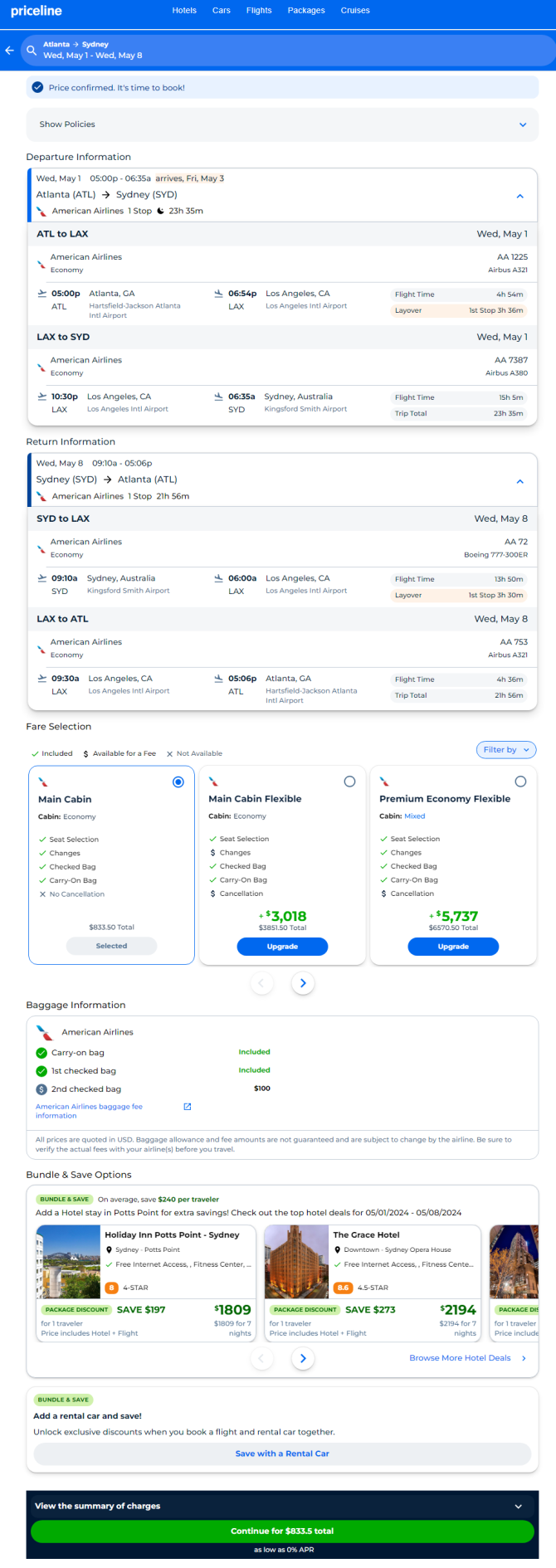Image resolution: width=556 pixels, height=1568 pixels.
Task: Click the AA 72 flight number
Action: point(516,542)
